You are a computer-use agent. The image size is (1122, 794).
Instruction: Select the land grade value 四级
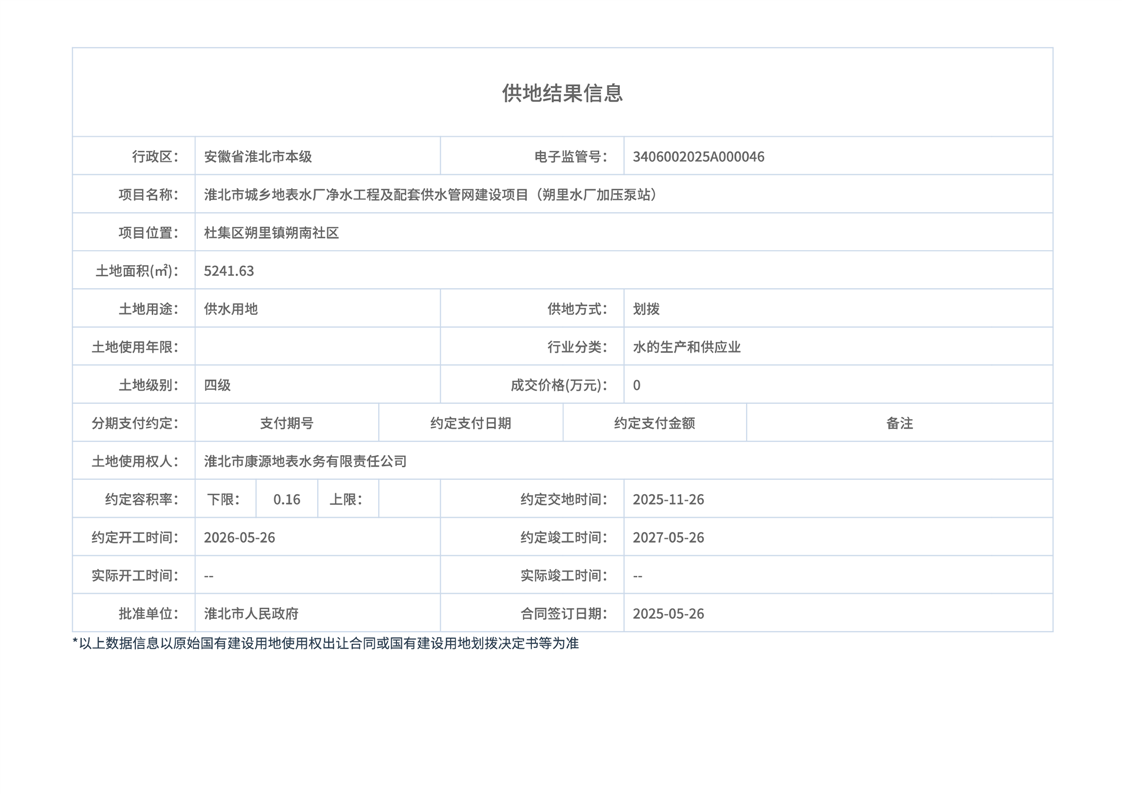pos(218,385)
